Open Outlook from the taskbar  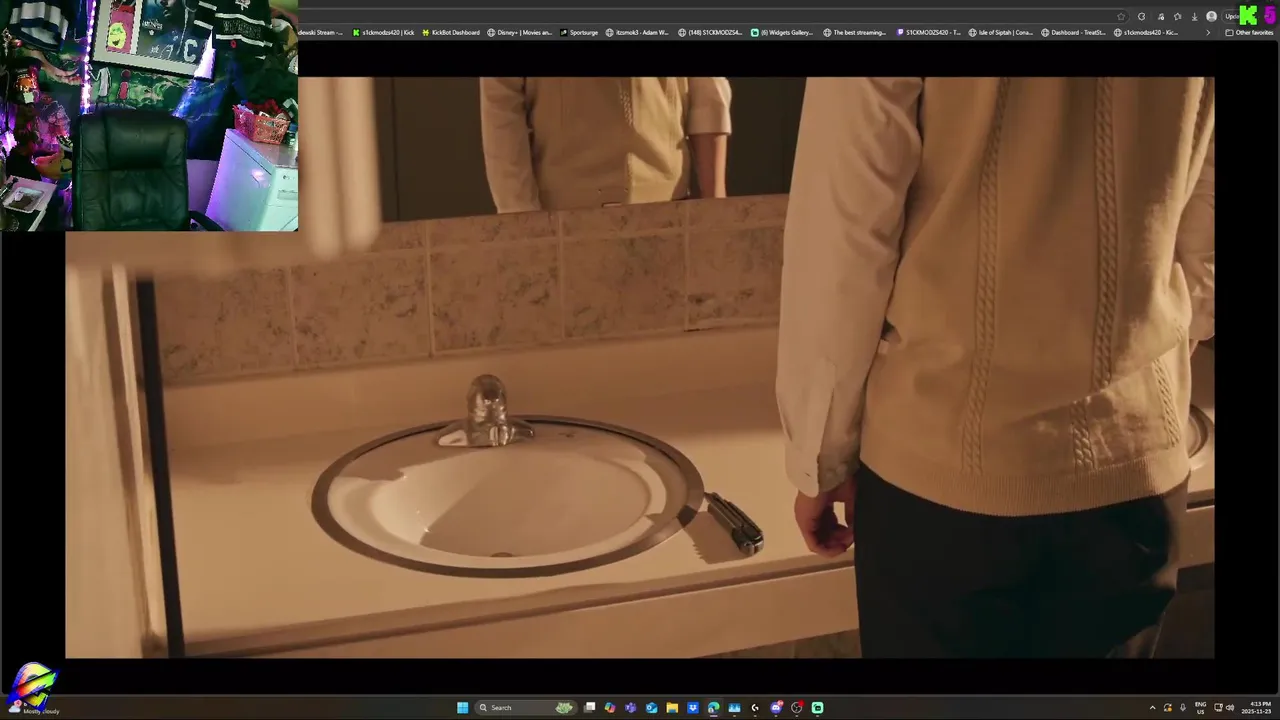pos(651,708)
